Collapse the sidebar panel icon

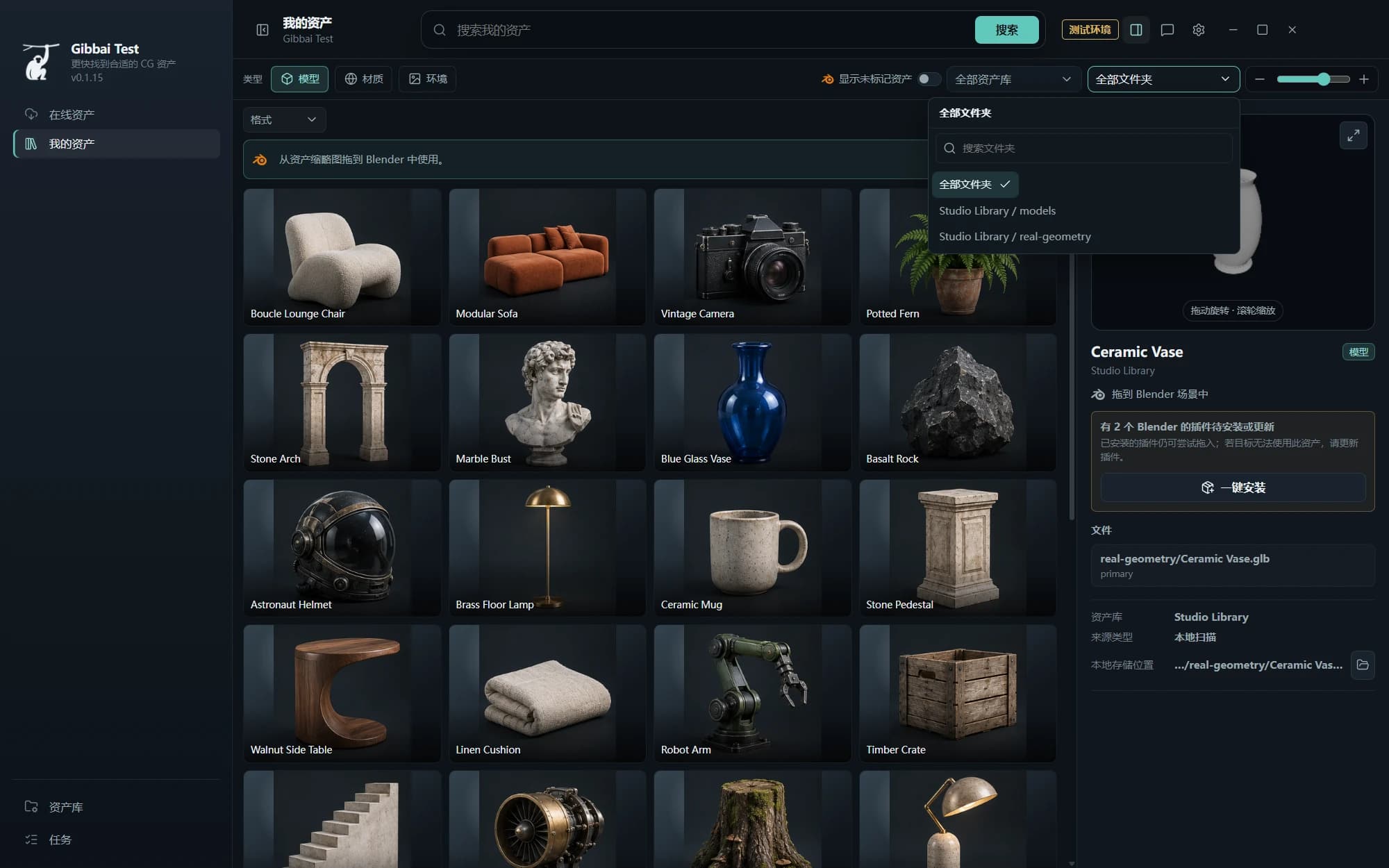(x=263, y=30)
